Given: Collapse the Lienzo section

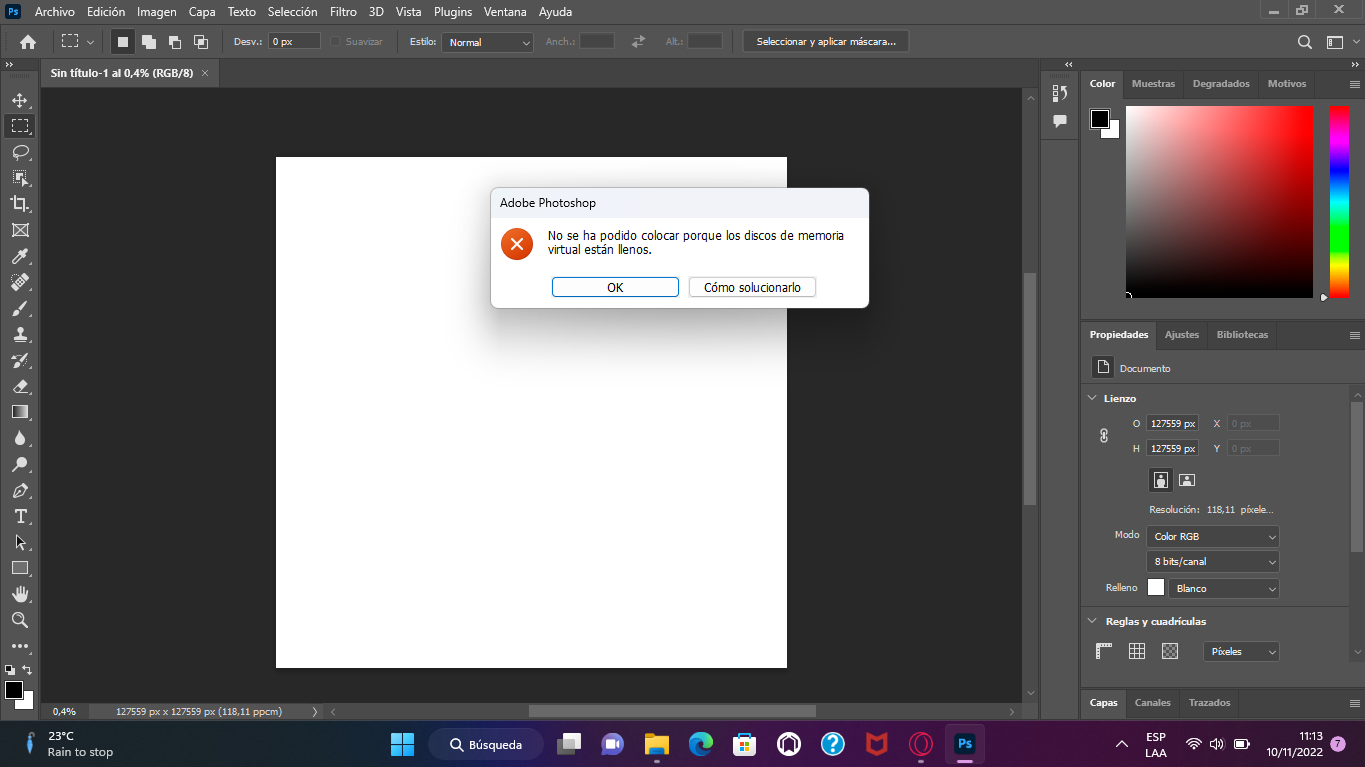Looking at the screenshot, I should point(1092,398).
